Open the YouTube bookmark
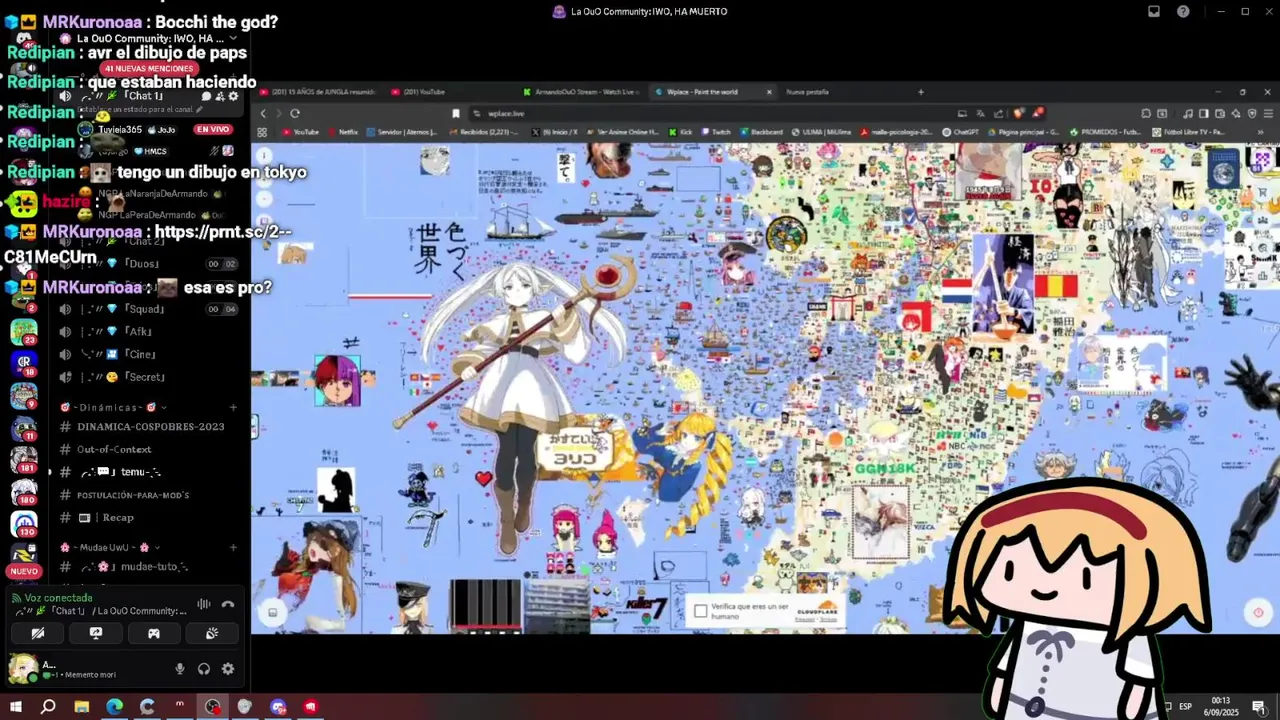1280x720 pixels. point(300,132)
